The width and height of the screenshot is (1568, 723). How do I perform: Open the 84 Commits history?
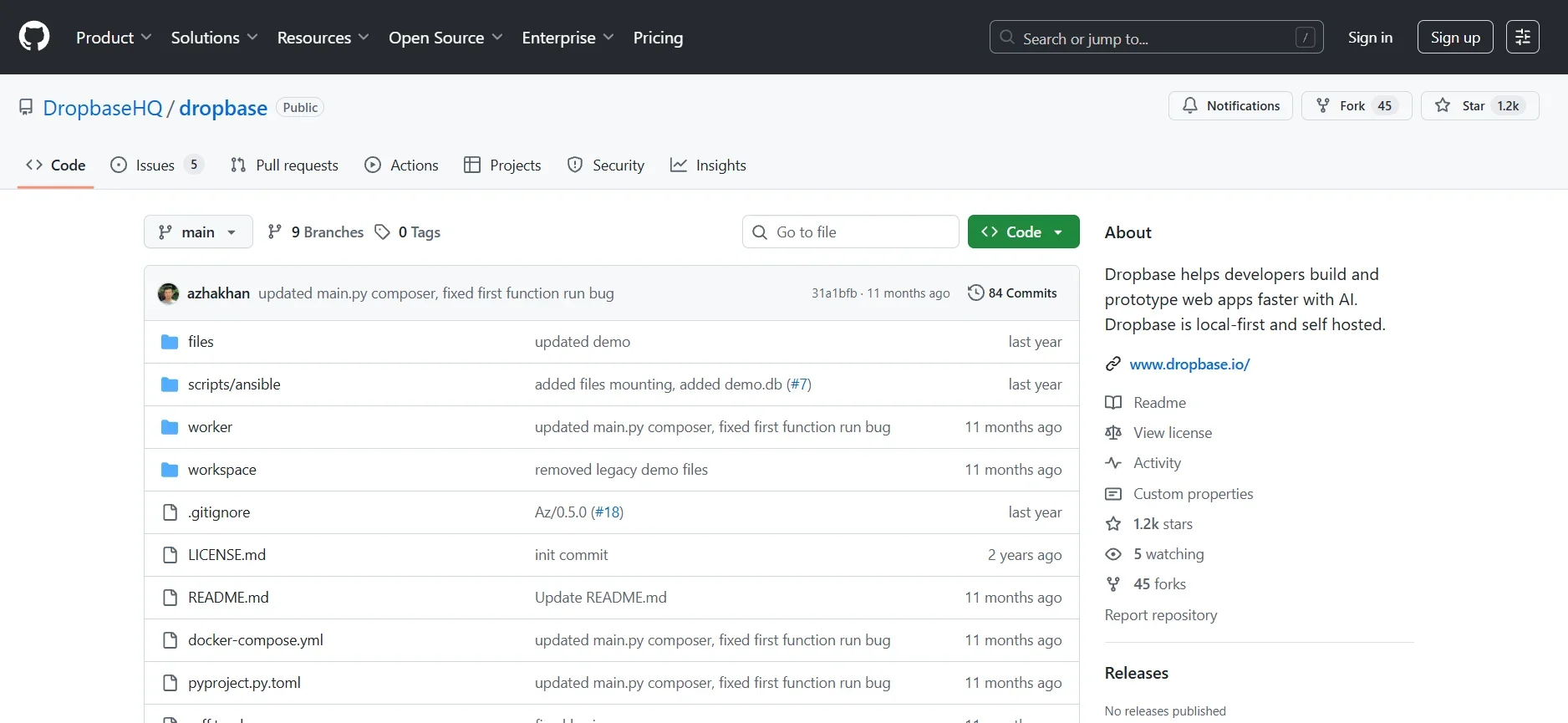pyautogui.click(x=1012, y=293)
